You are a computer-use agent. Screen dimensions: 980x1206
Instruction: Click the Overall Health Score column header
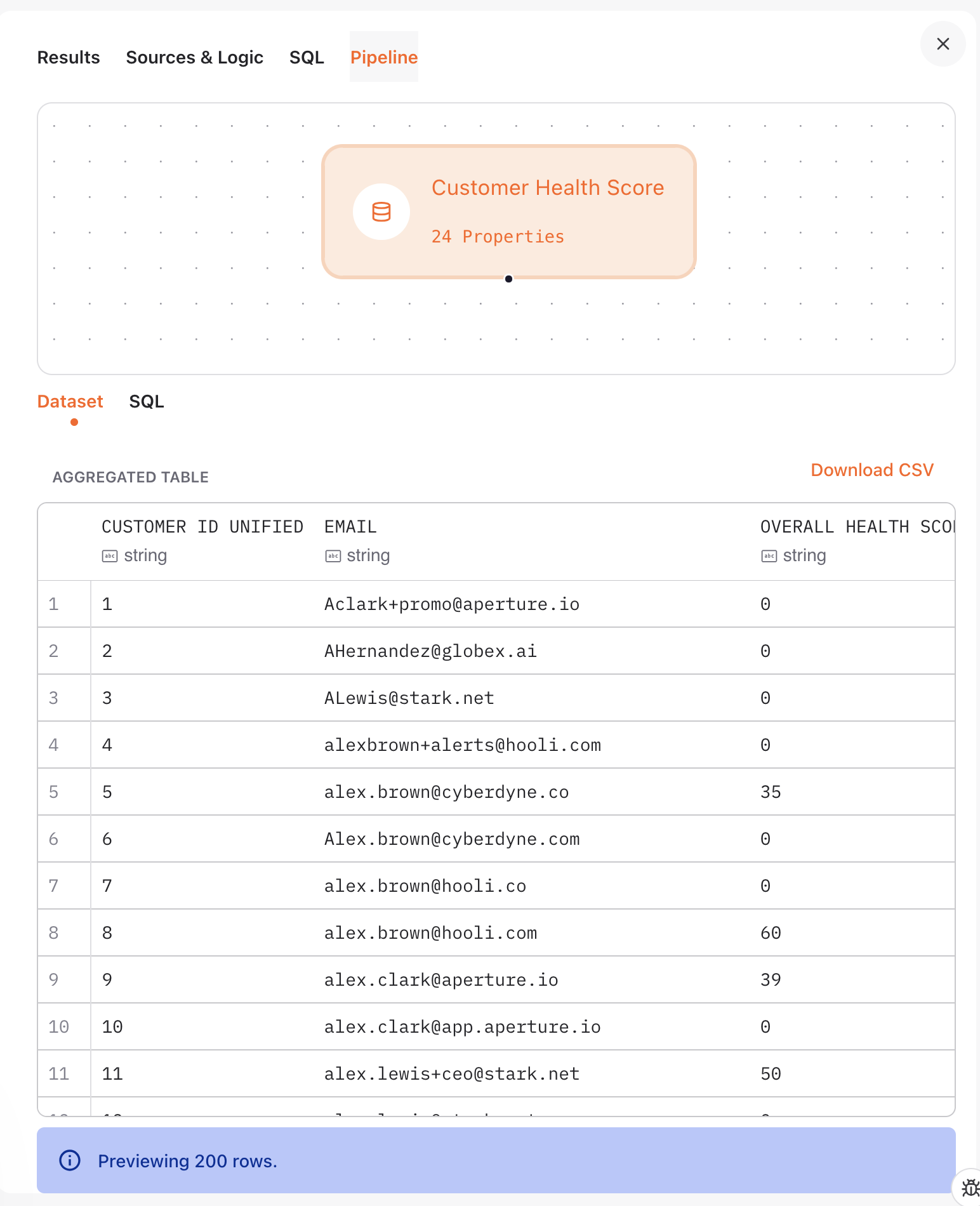pos(857,527)
